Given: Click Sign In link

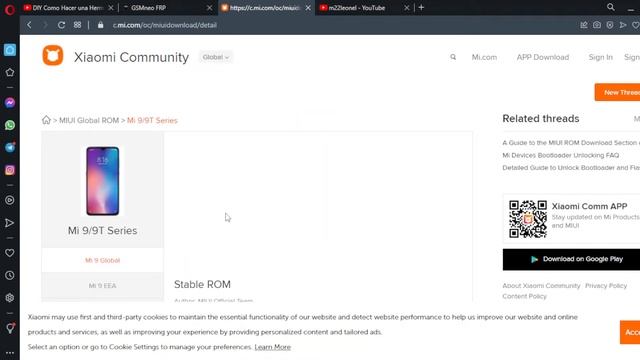Looking at the screenshot, I should (600, 57).
